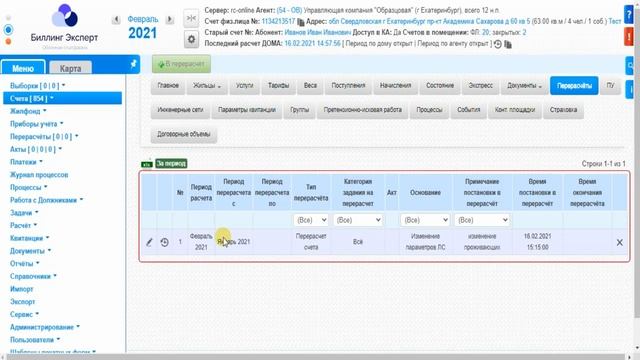640x360 pixels.
Task: Select the Перерасчёты active tab
Action: [x=574, y=86]
